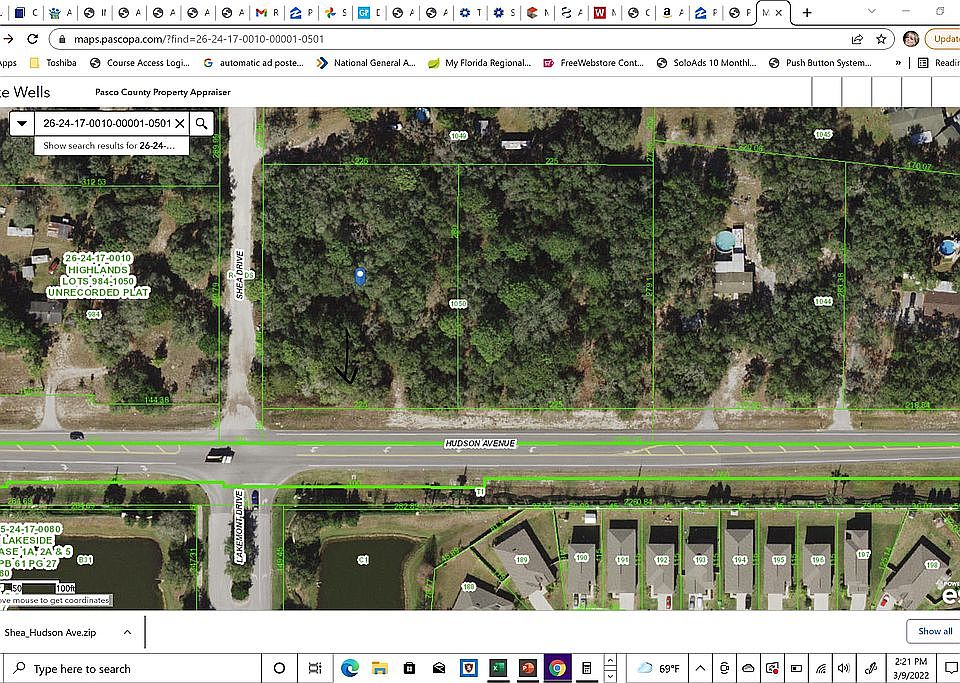
Task: Open Microsoft Edge from the taskbar
Action: [350, 668]
